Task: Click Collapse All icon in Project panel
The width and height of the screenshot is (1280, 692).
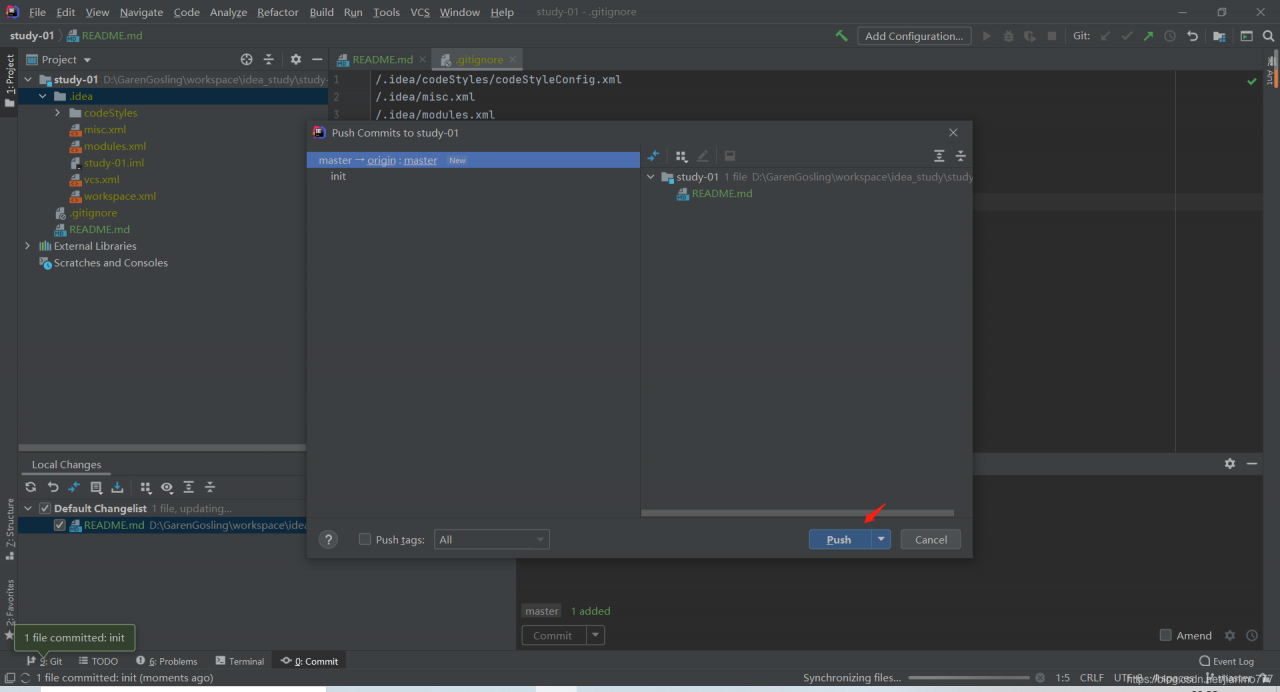Action: click(x=268, y=60)
